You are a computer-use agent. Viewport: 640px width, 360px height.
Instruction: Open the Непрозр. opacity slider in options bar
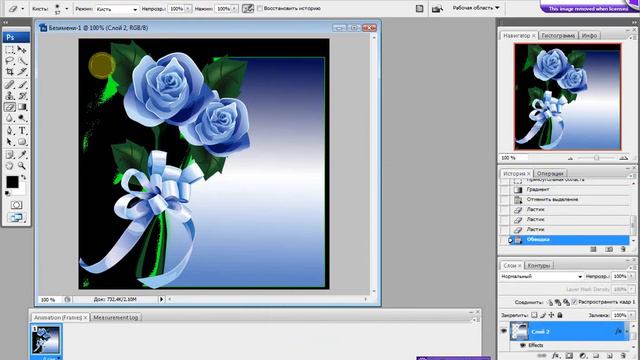coord(188,9)
